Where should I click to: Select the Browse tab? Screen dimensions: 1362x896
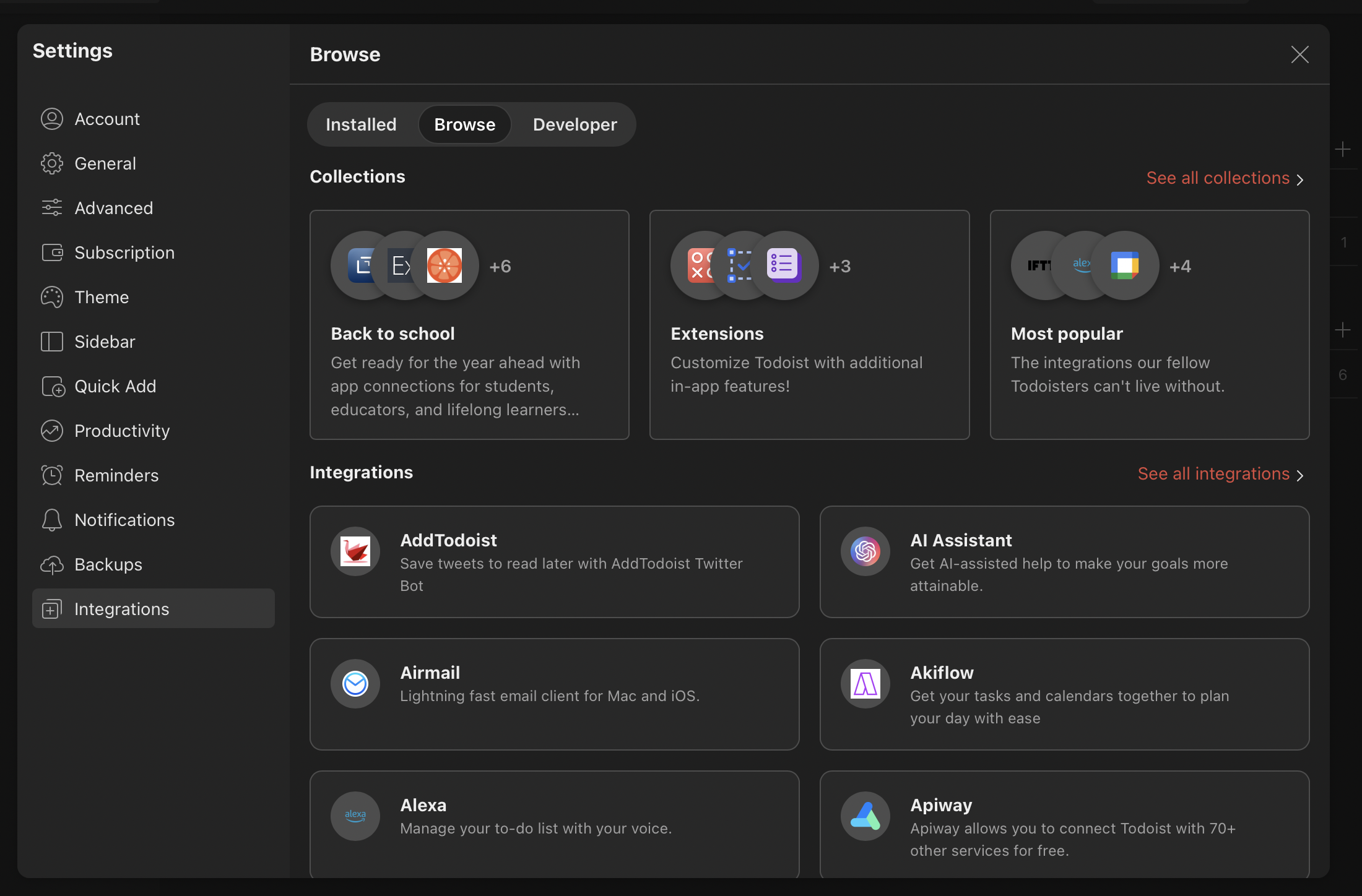coord(464,124)
